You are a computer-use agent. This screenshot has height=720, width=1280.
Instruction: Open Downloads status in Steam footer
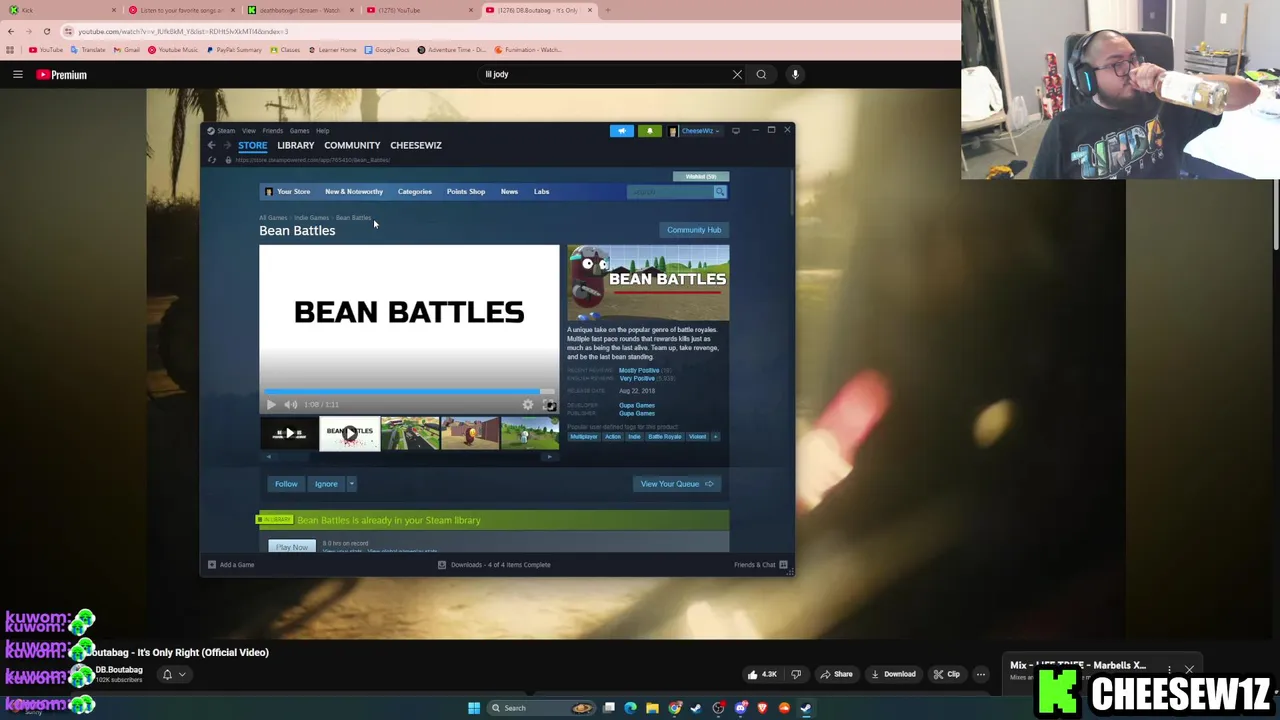click(x=494, y=565)
